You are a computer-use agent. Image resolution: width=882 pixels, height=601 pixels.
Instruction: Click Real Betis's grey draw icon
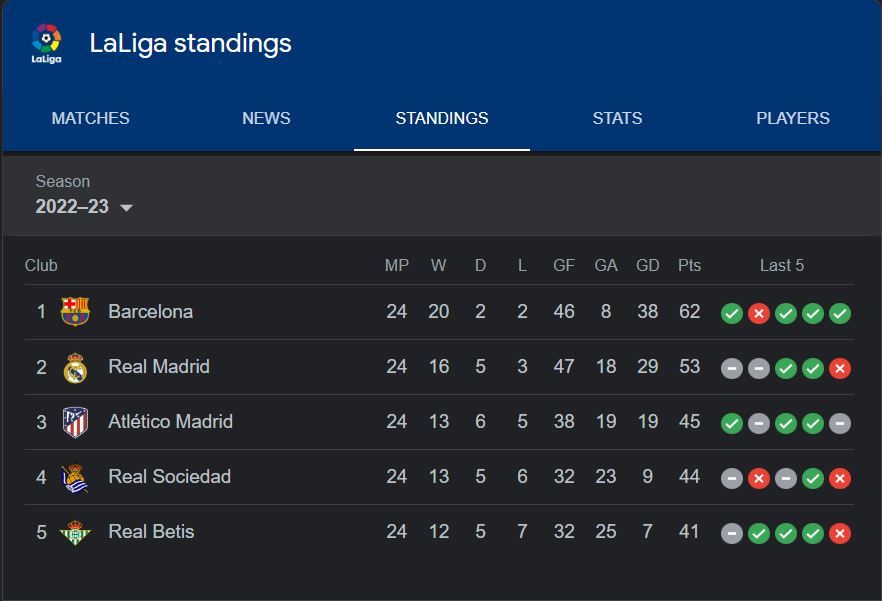[x=732, y=533]
